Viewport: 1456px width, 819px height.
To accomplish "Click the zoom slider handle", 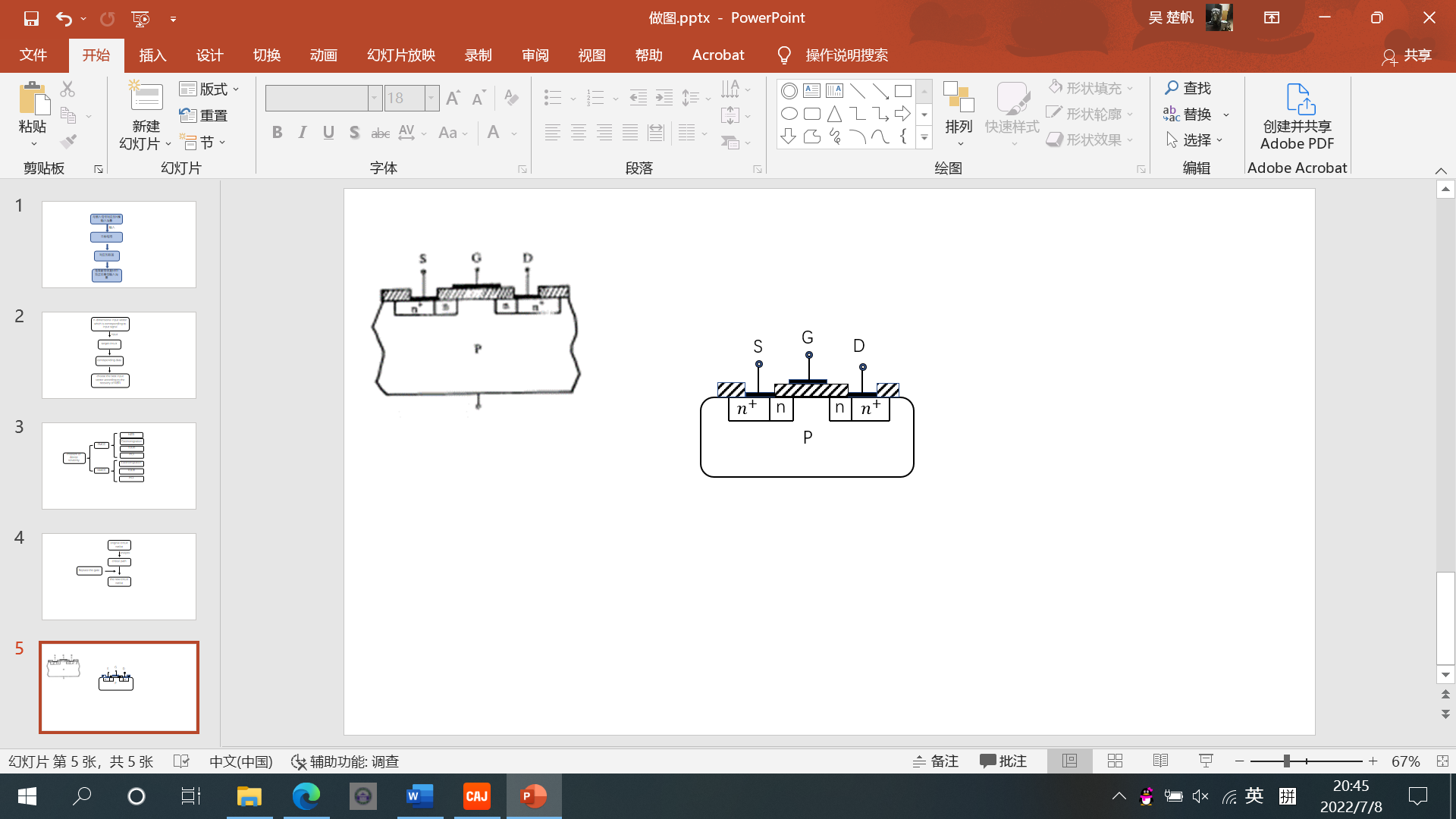I will (1287, 761).
